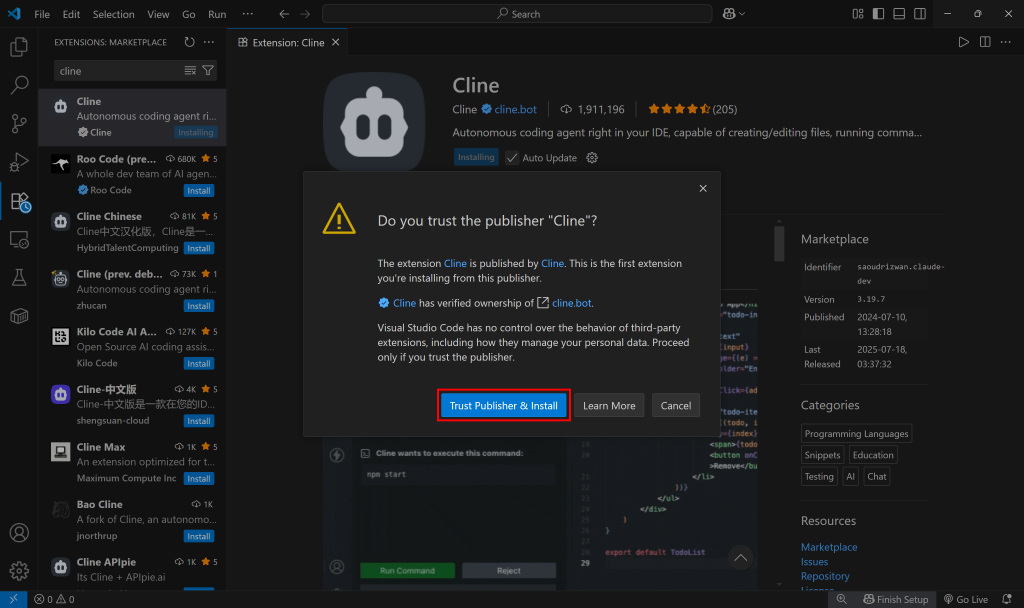1024x608 pixels.
Task: Open the Source Control view
Action: [x=19, y=124]
